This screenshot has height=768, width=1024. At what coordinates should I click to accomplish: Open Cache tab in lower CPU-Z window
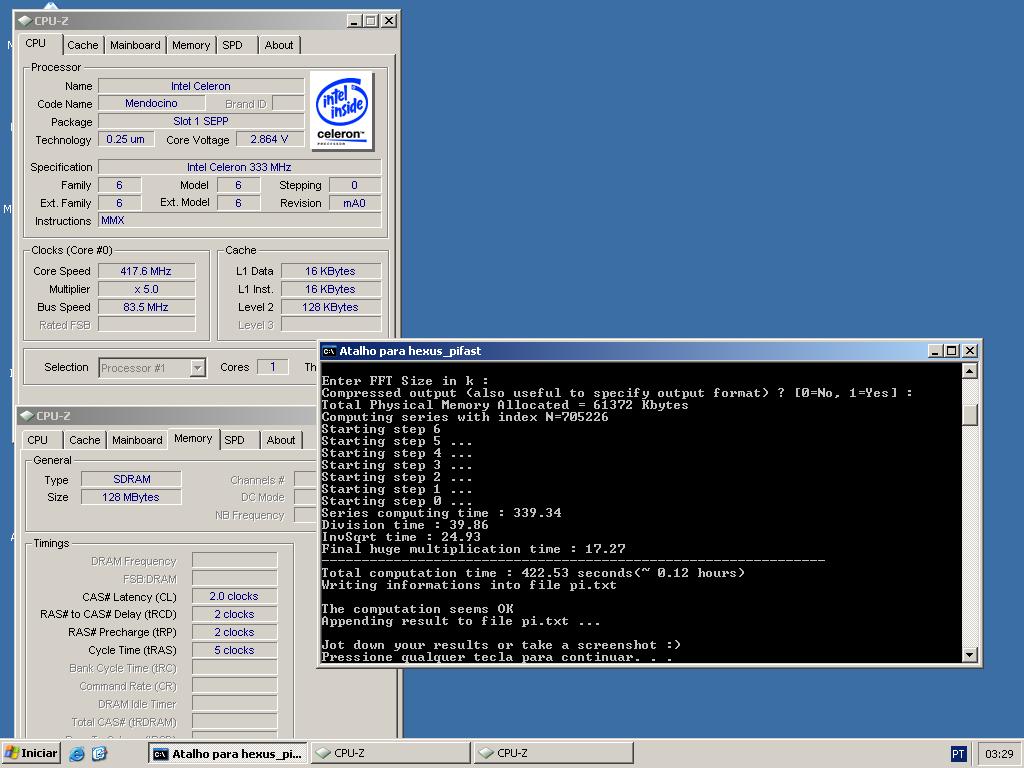(x=85, y=440)
